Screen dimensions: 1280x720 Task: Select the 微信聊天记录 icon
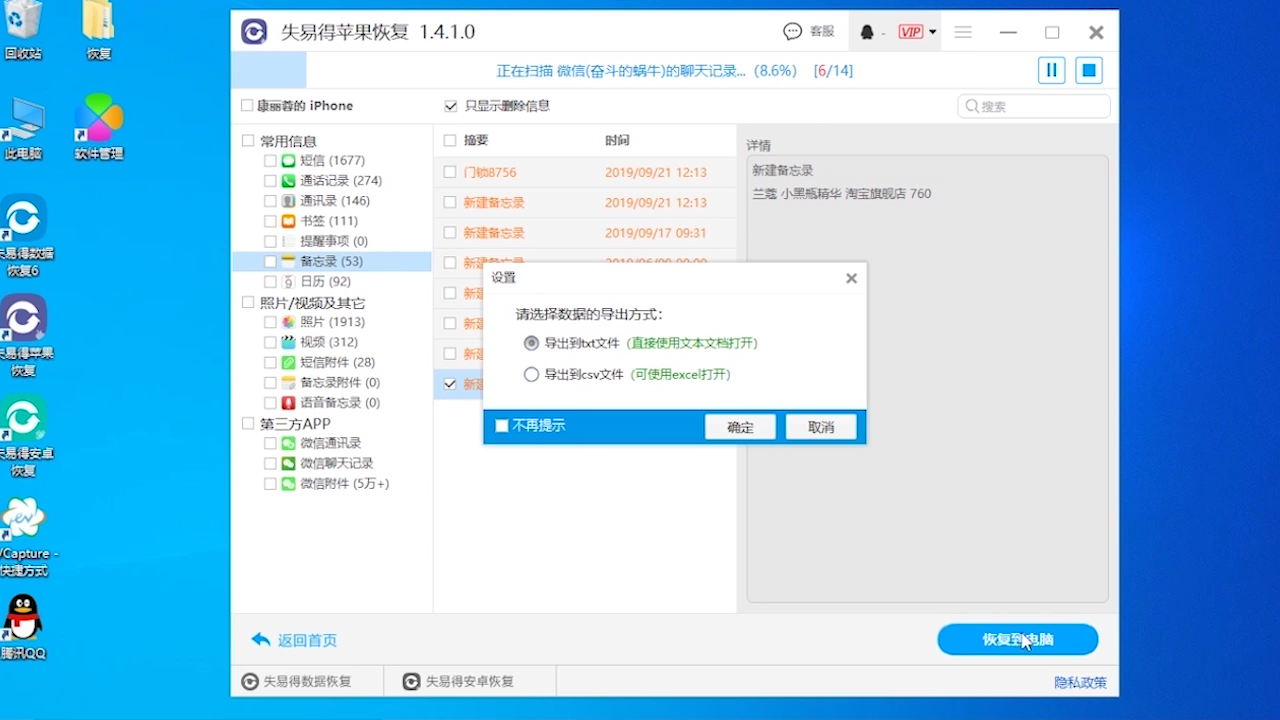pos(288,463)
